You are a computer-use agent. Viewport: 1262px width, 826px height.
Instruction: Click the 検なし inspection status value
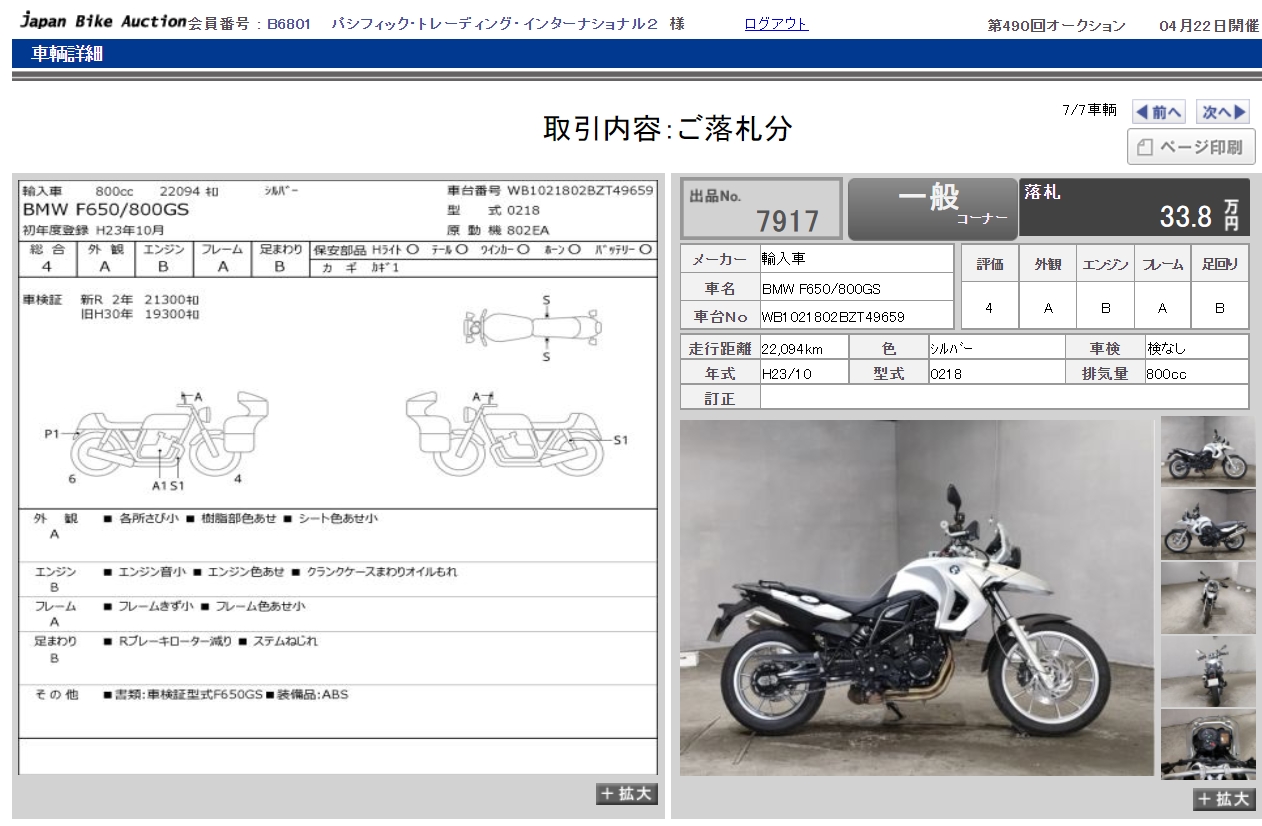point(1166,348)
